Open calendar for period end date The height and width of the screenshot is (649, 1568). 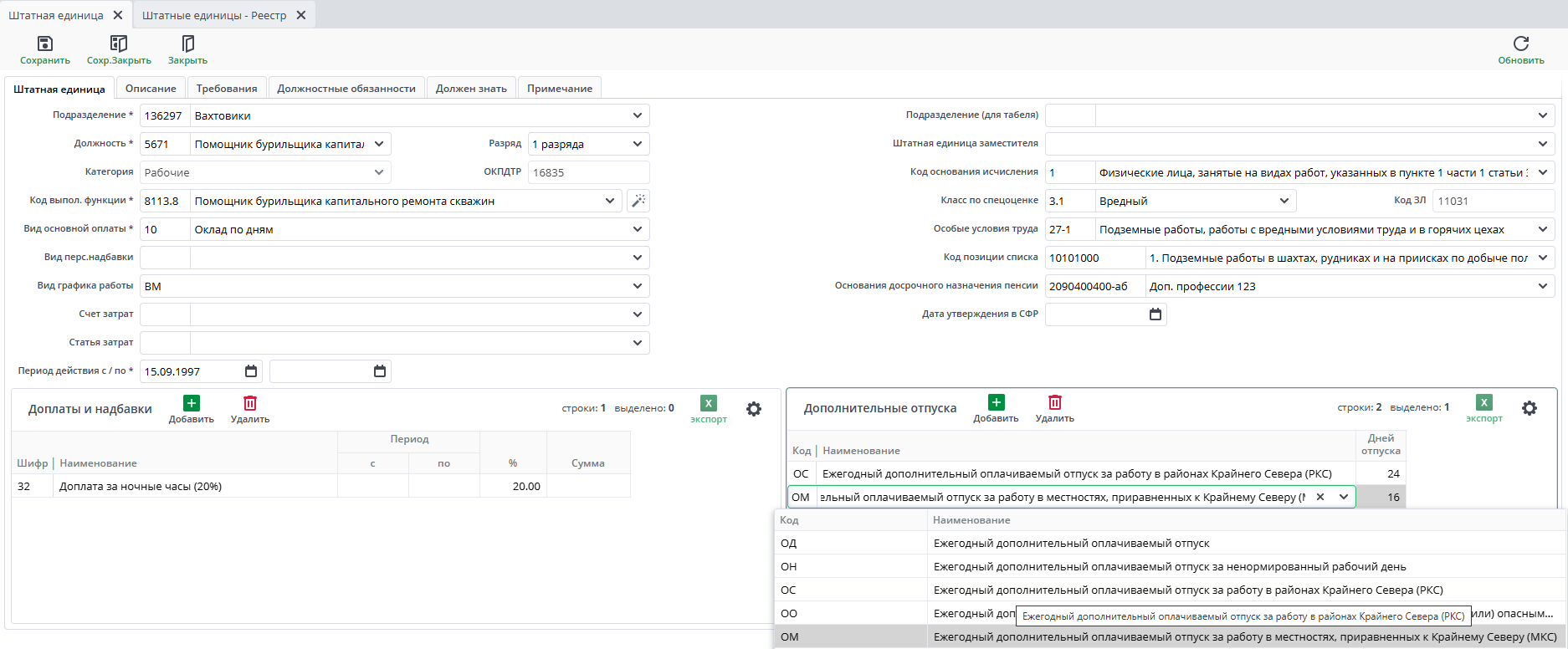[379, 371]
